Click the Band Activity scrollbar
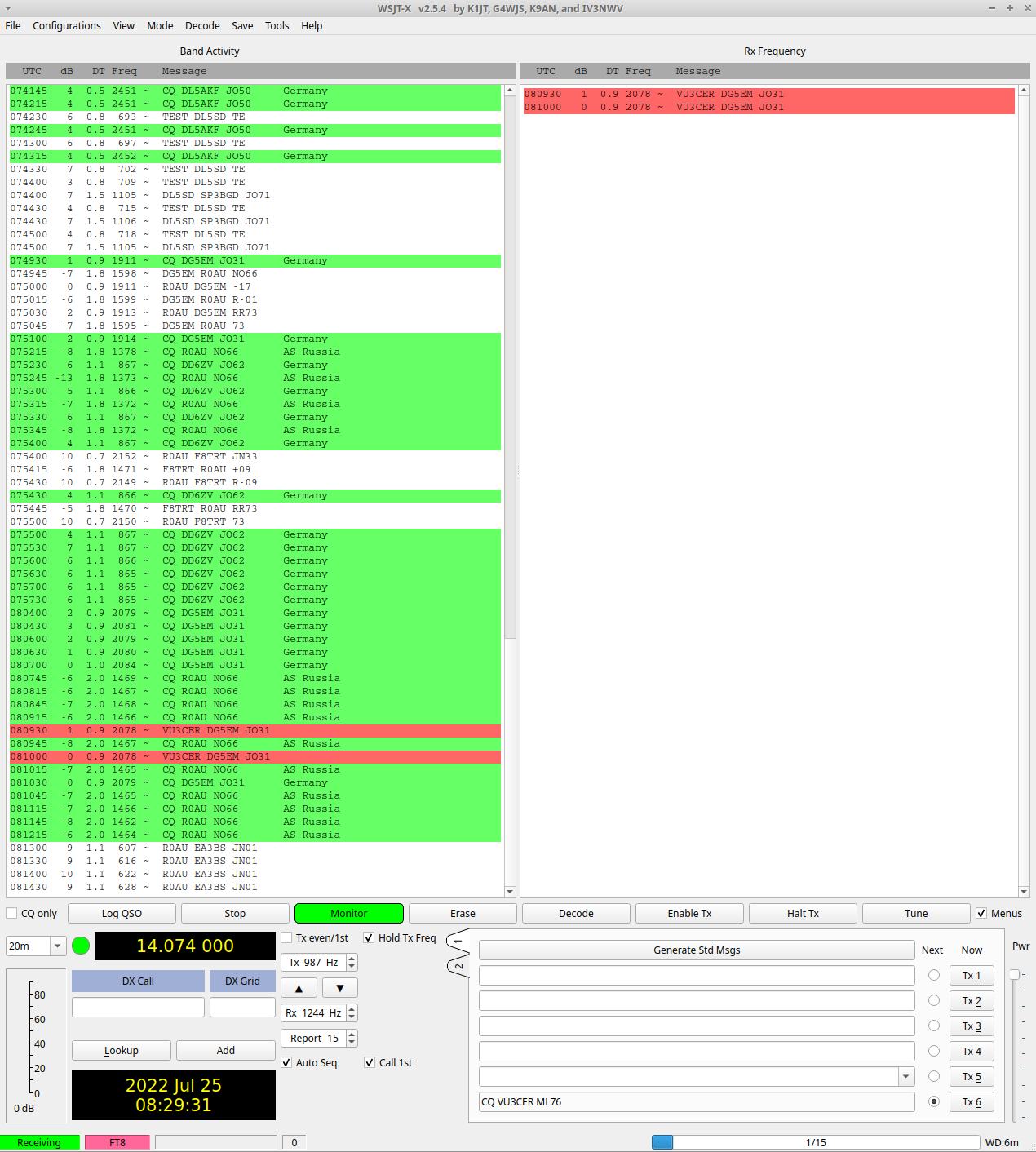Screen dimensions: 1036x1152 pos(510,490)
